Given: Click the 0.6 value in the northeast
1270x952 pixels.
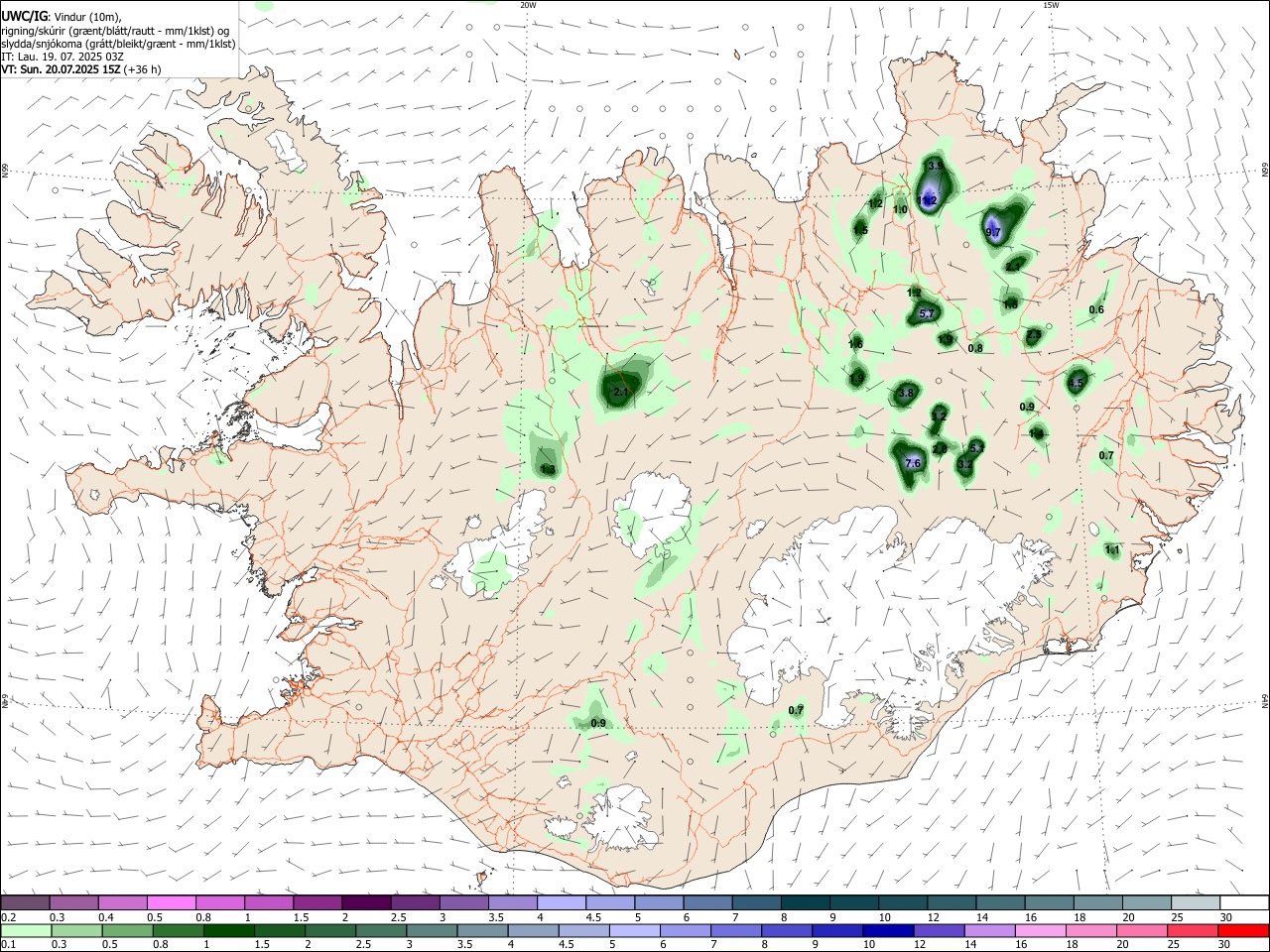Looking at the screenshot, I should [x=1096, y=310].
